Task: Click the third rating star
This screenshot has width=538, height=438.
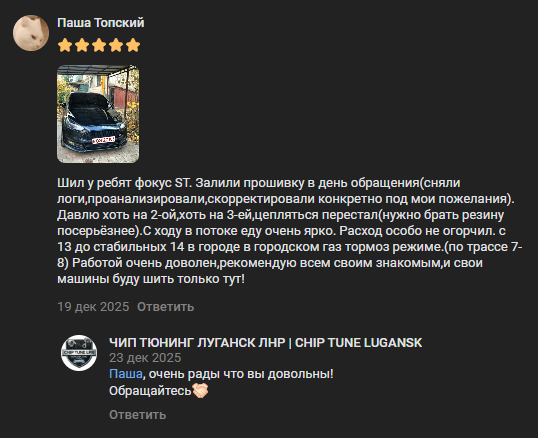Action: coord(99,45)
